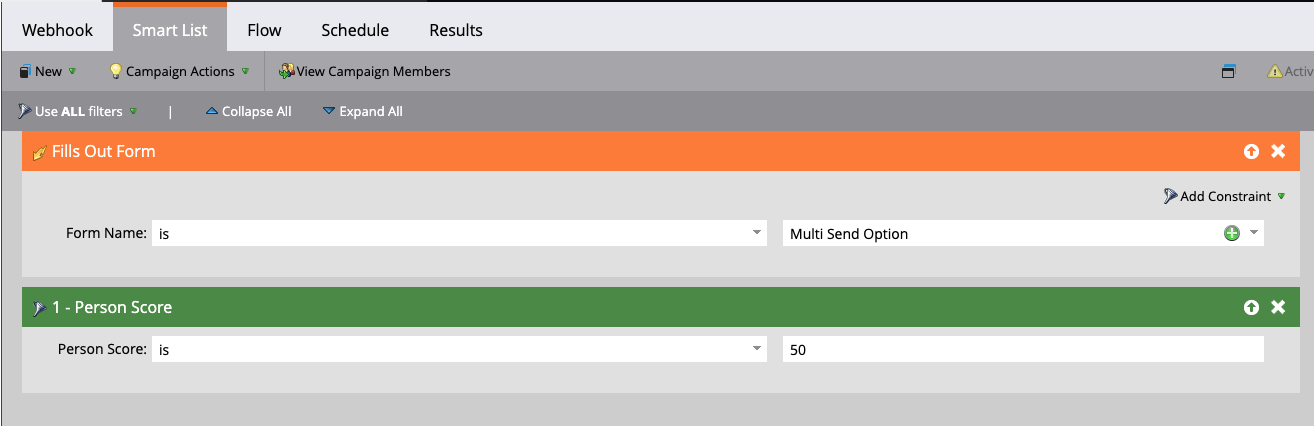Click View Campaign Members icon

pos(287,72)
